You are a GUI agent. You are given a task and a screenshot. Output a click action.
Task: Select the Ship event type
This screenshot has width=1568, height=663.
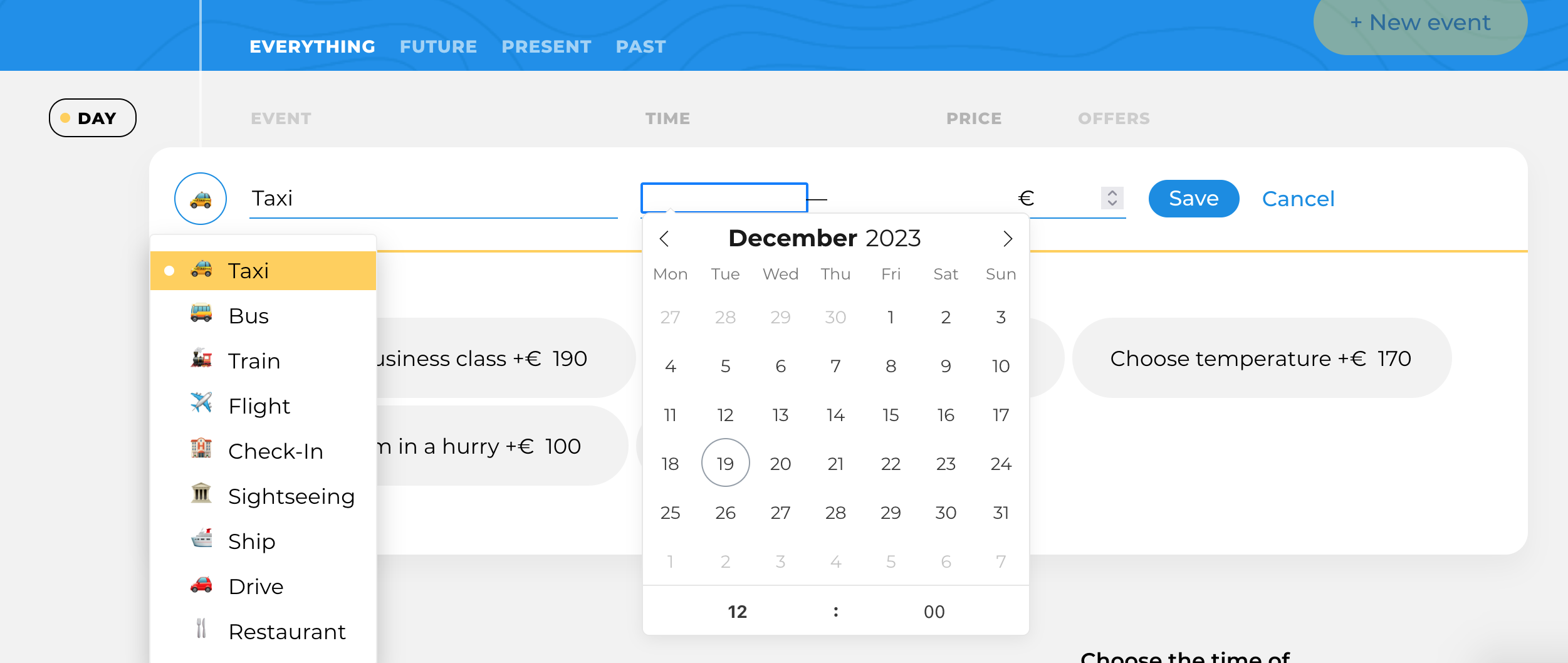263,541
